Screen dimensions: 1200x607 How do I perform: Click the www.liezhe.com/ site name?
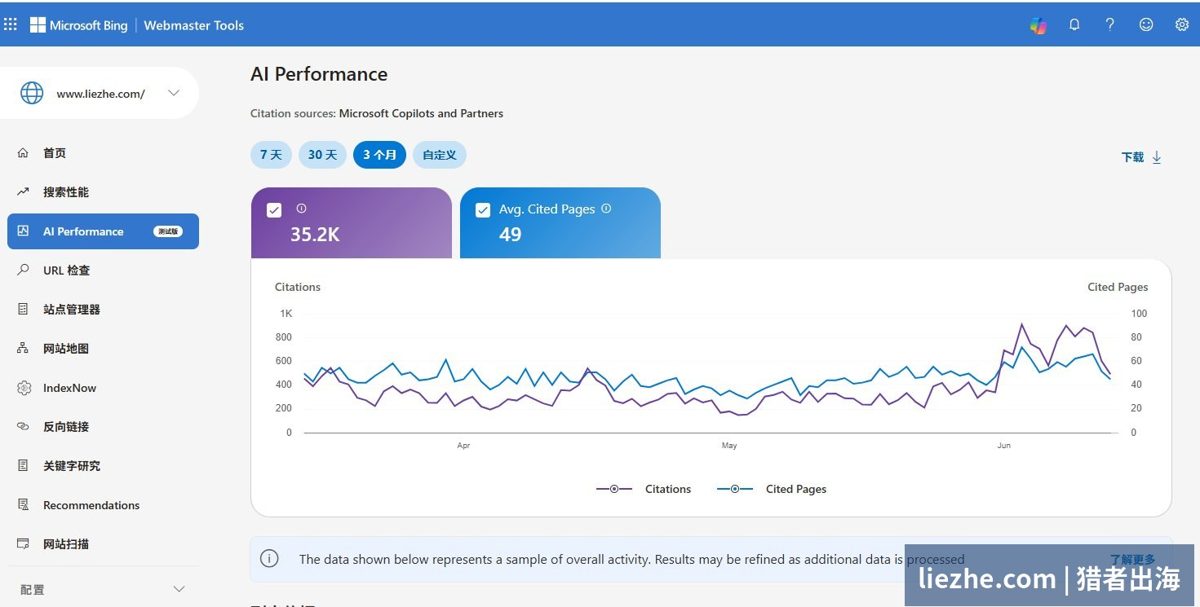pos(100,94)
